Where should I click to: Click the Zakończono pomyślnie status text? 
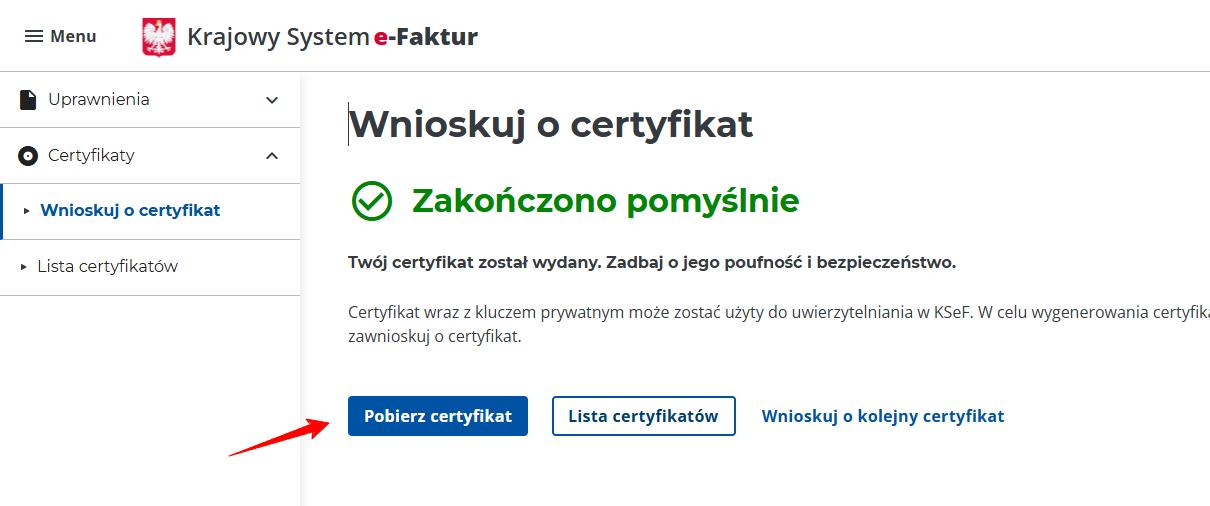coord(606,201)
